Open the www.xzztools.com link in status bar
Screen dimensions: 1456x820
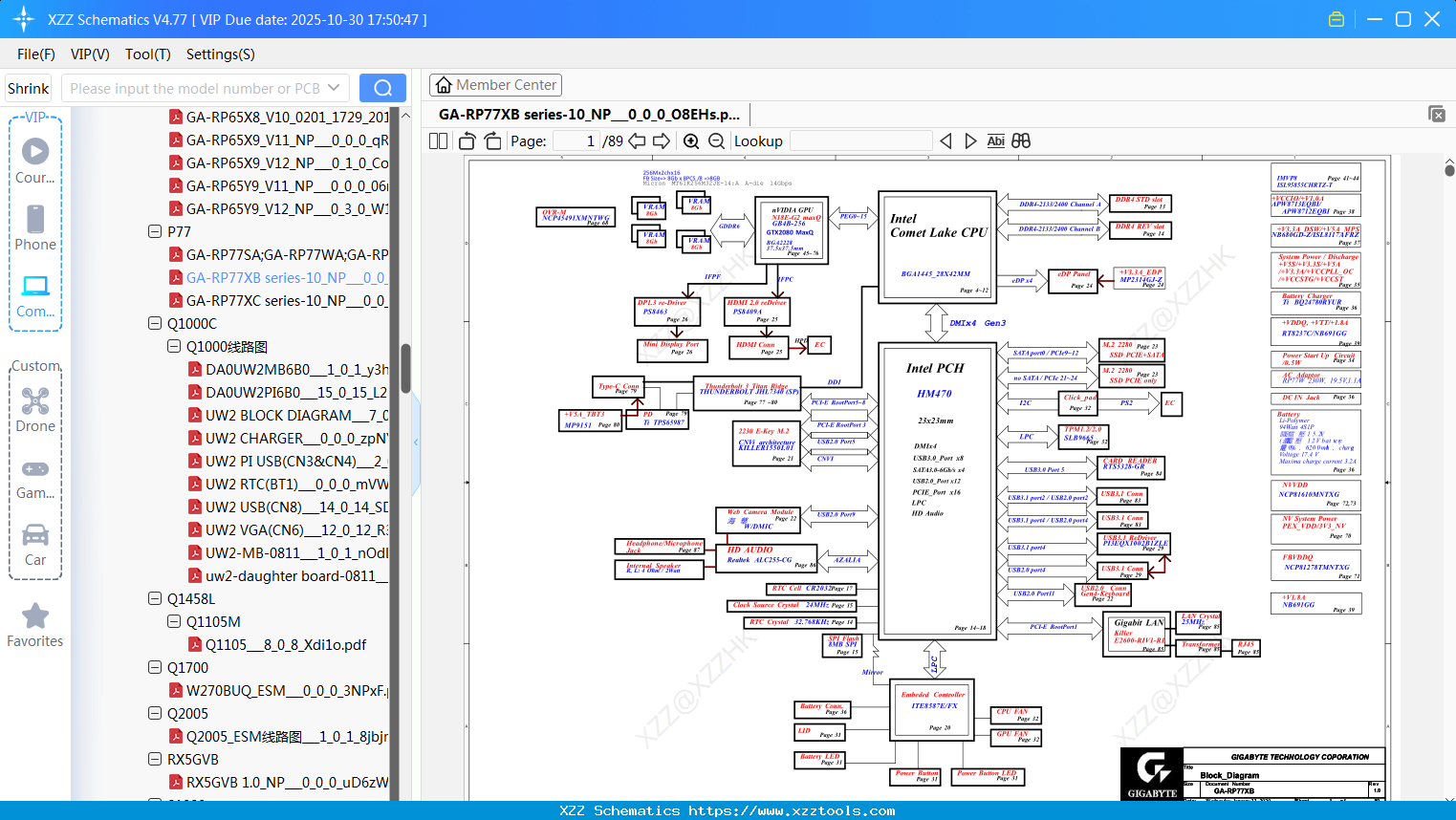pyautogui.click(x=792, y=810)
